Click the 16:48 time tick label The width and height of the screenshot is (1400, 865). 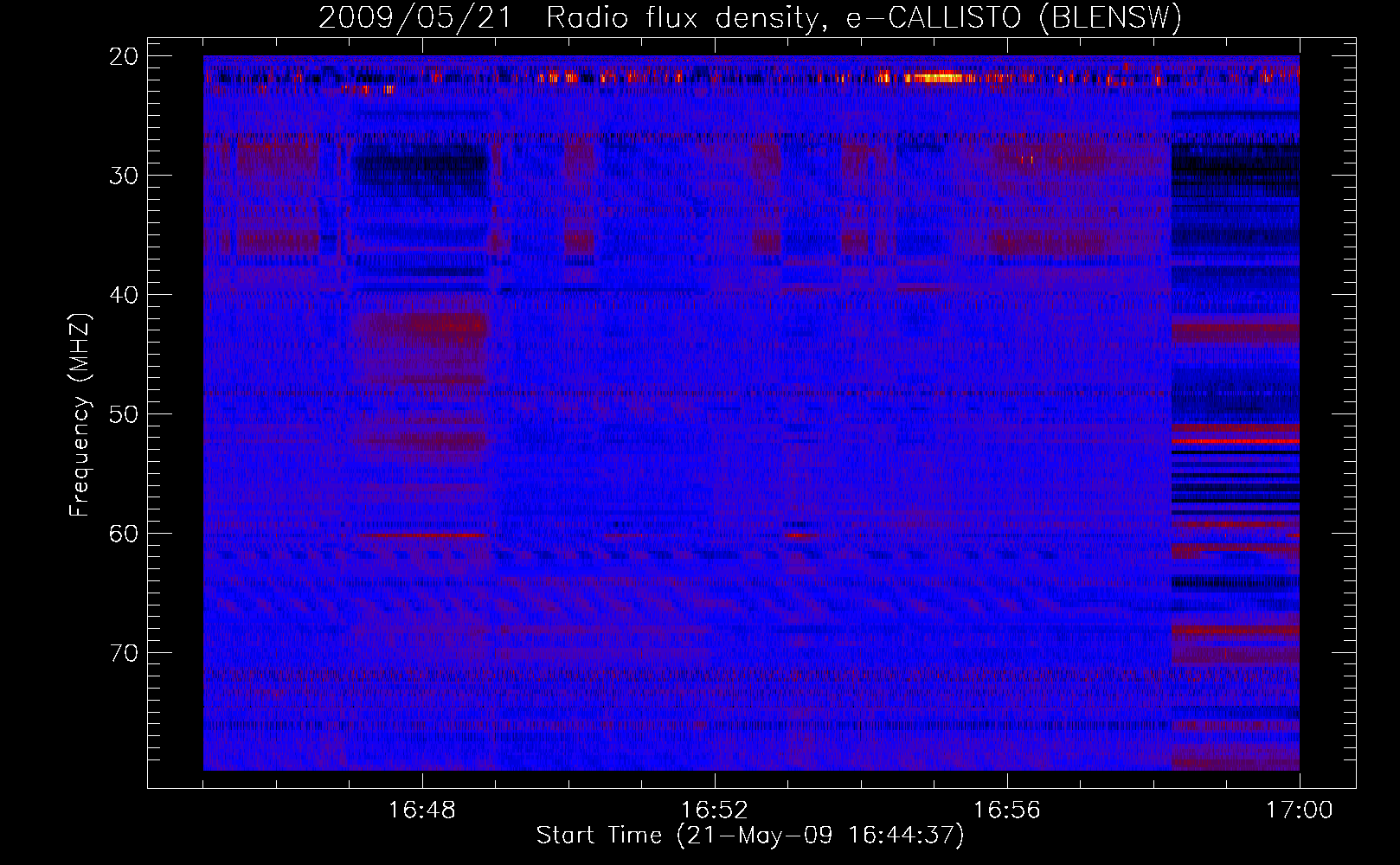(422, 810)
